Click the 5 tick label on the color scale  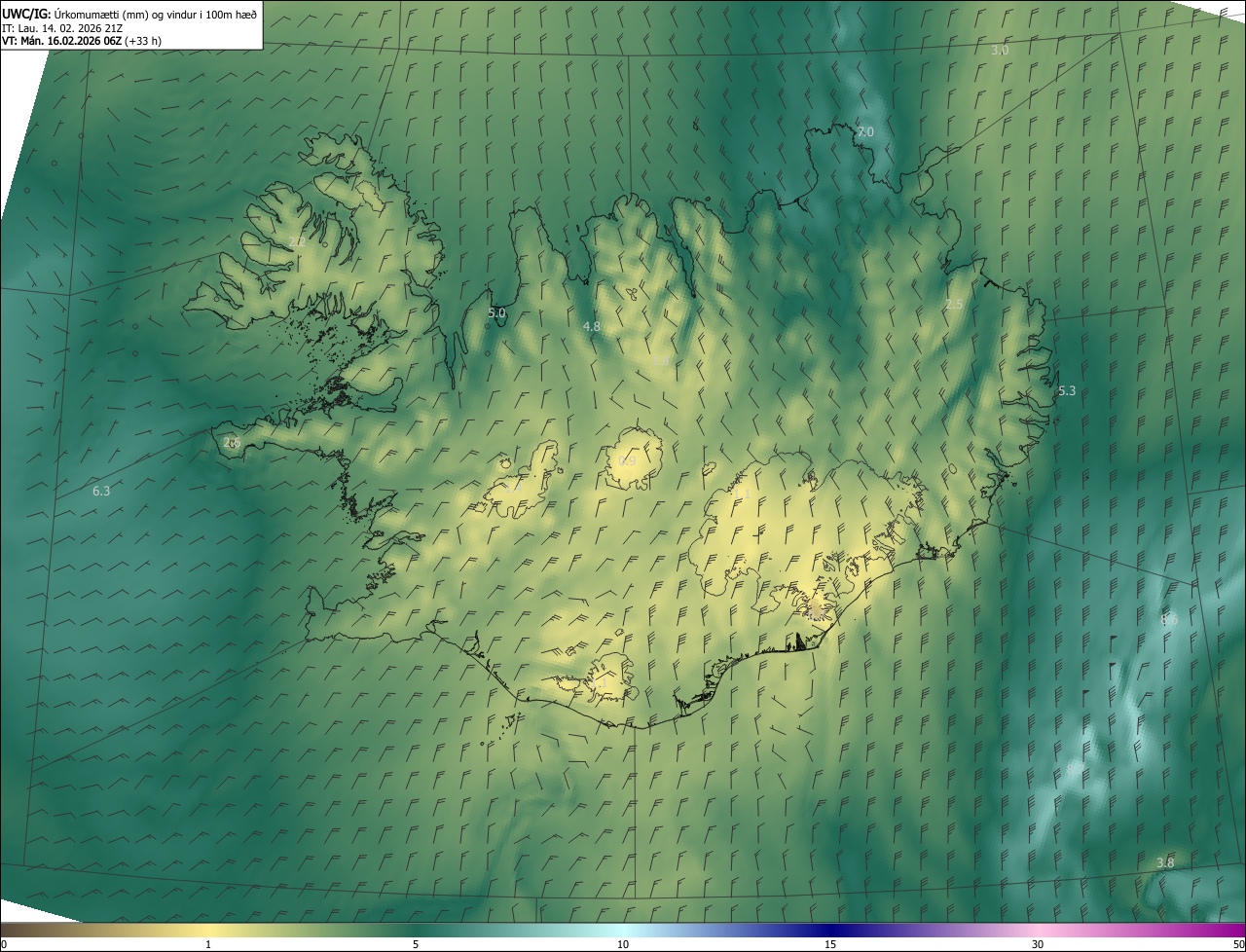(416, 944)
